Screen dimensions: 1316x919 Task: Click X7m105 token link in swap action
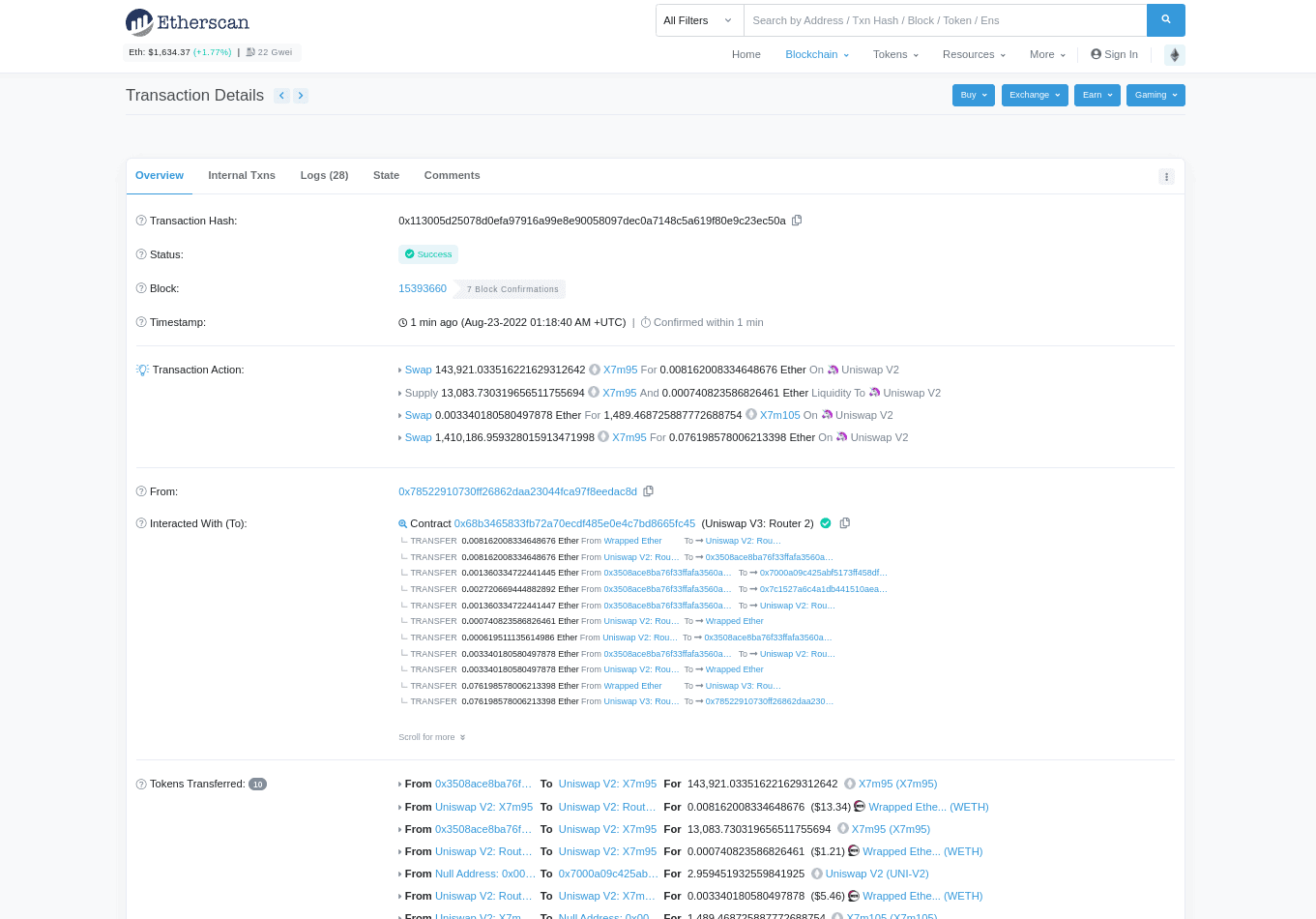coord(779,415)
